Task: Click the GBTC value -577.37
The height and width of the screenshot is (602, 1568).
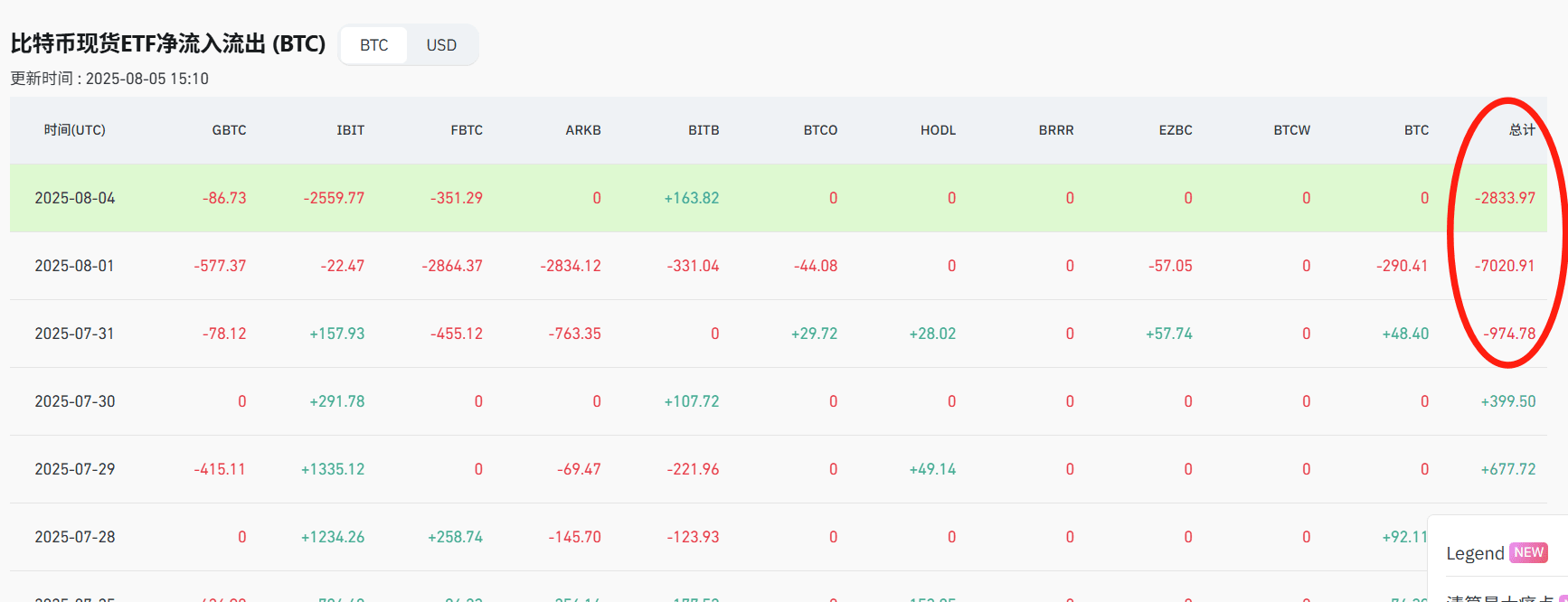Action: [220, 266]
